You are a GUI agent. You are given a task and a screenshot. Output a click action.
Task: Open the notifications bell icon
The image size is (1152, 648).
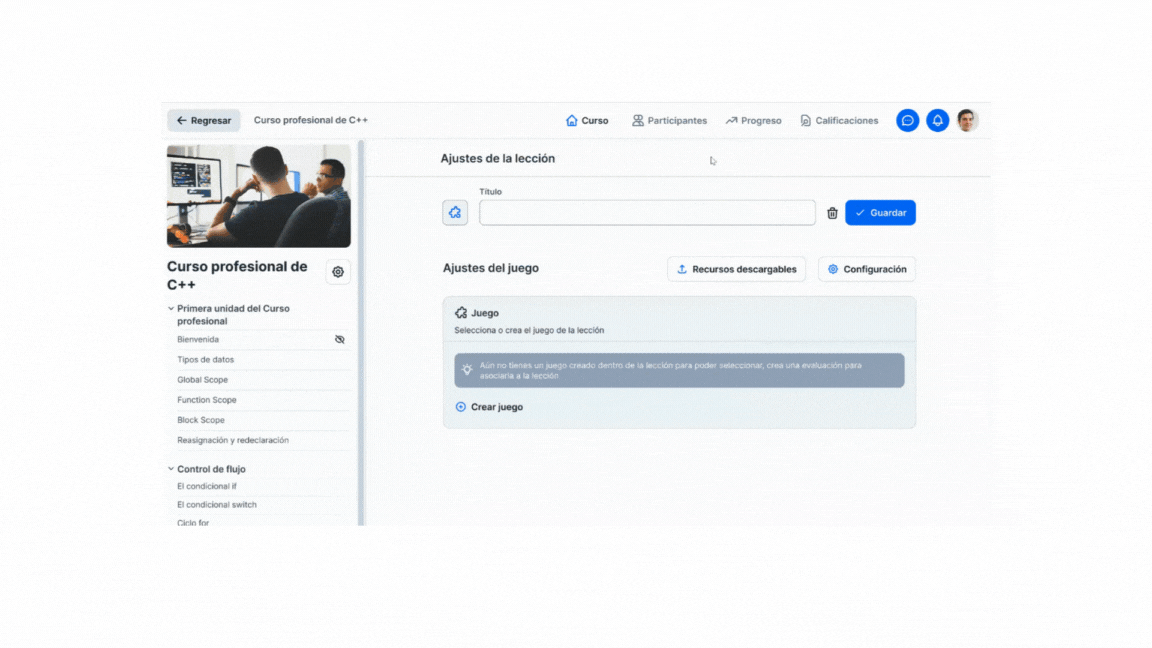pyautogui.click(x=937, y=120)
